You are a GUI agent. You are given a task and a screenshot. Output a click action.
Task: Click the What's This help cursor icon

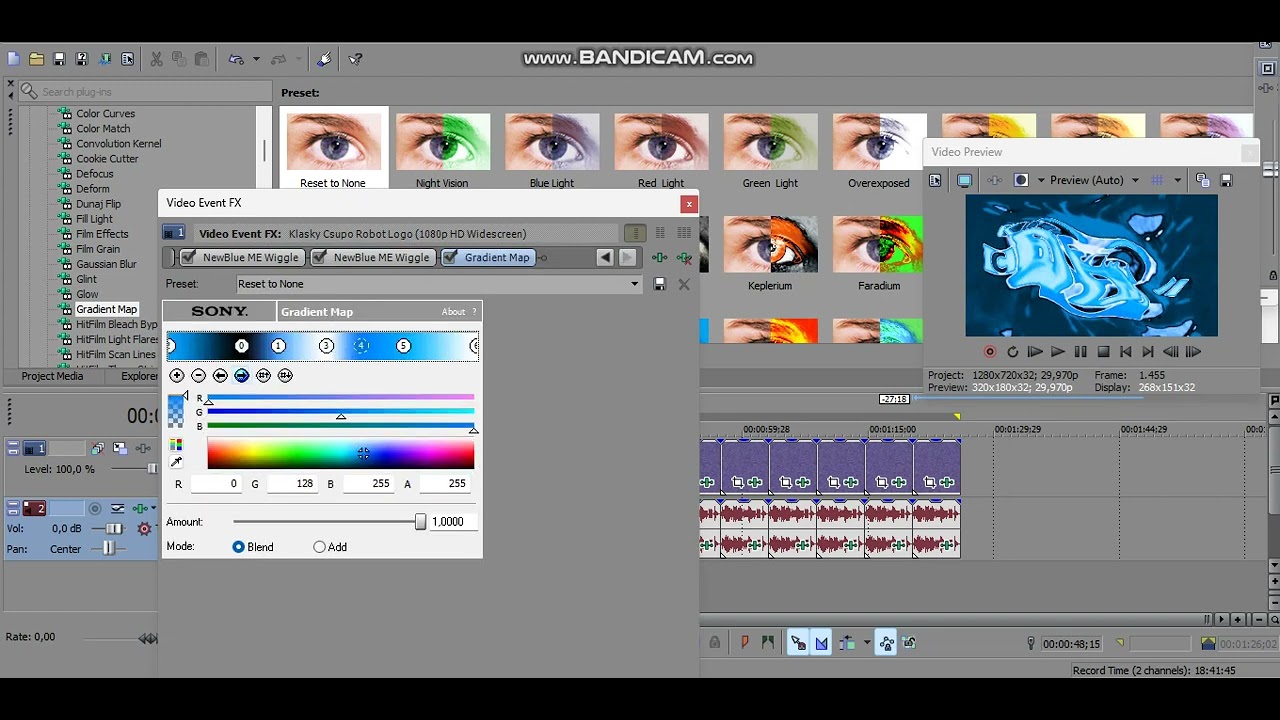point(355,59)
